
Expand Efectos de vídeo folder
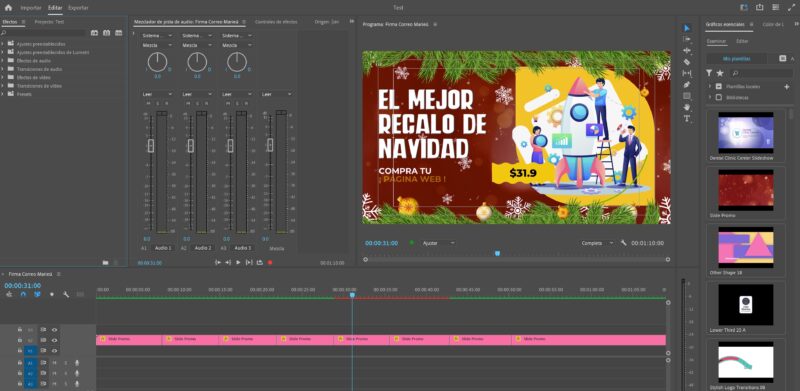pos(3,77)
